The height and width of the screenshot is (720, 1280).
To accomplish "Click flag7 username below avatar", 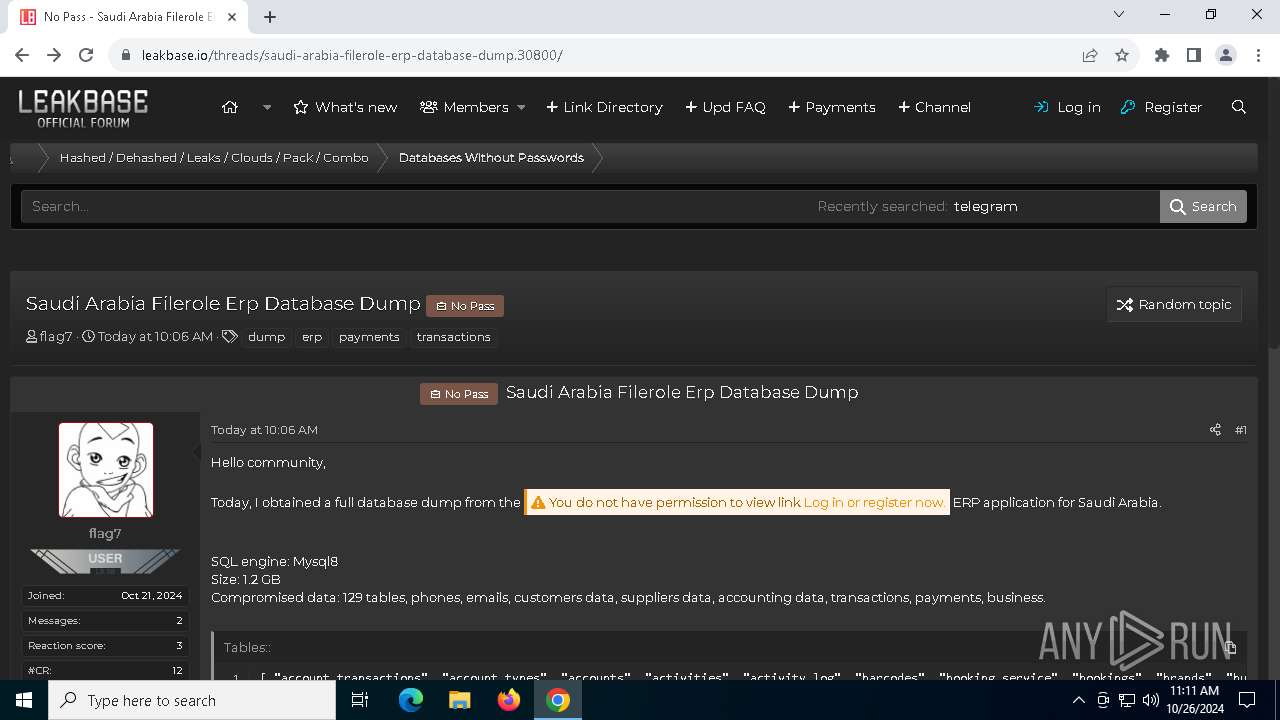I will pyautogui.click(x=105, y=534).
